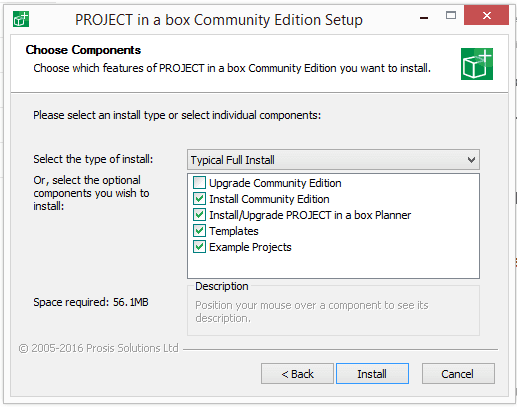Click the green box icon in title bar

click(21, 19)
